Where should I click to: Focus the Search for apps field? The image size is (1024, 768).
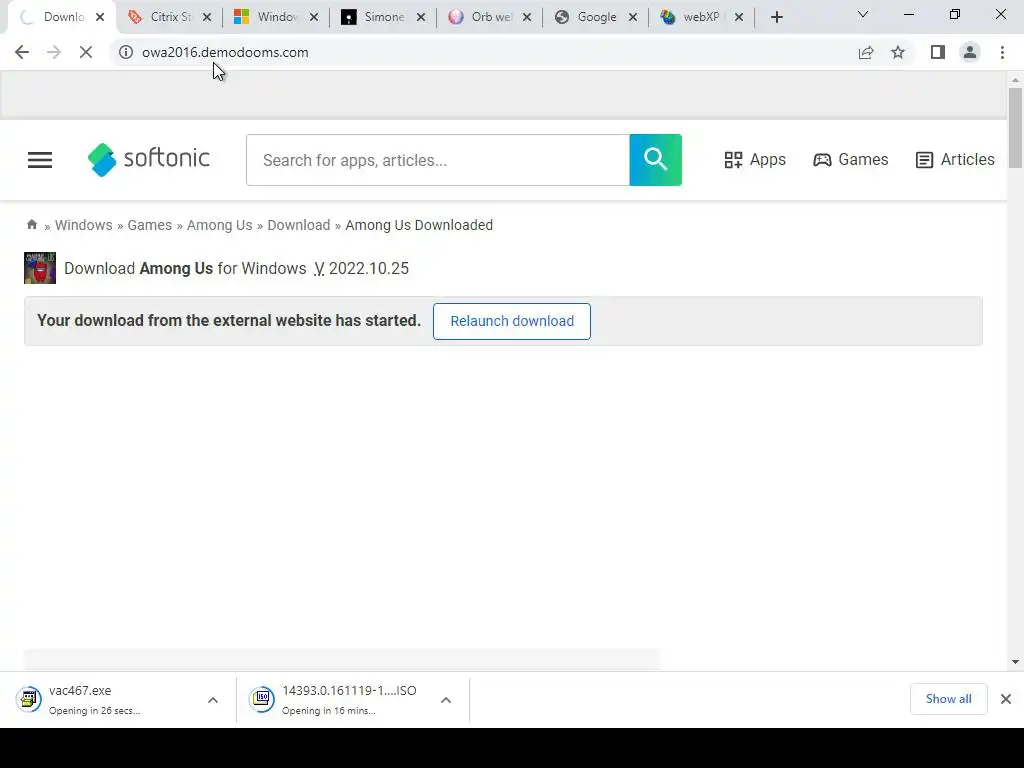point(438,160)
